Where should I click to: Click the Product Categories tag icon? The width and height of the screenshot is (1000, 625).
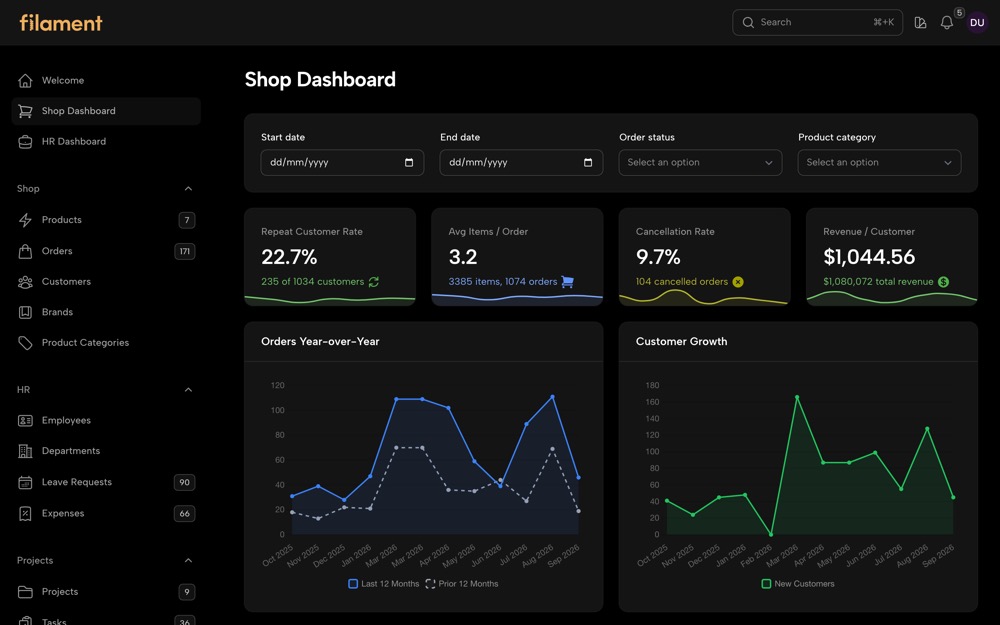[25, 343]
